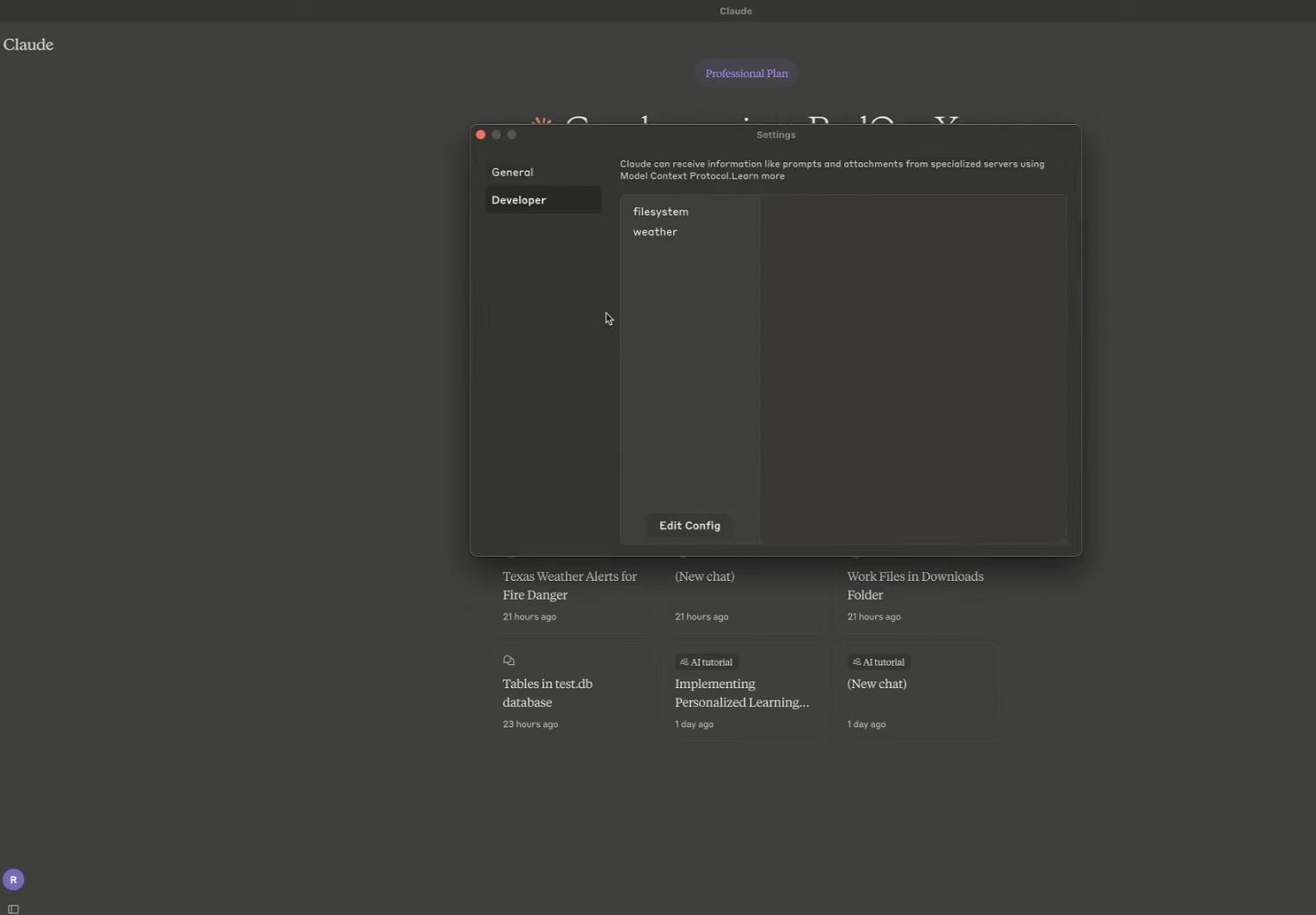Screen dimensions: 1316x915
Task: Open the Implementing Personalized Learning chat
Action: click(740, 692)
